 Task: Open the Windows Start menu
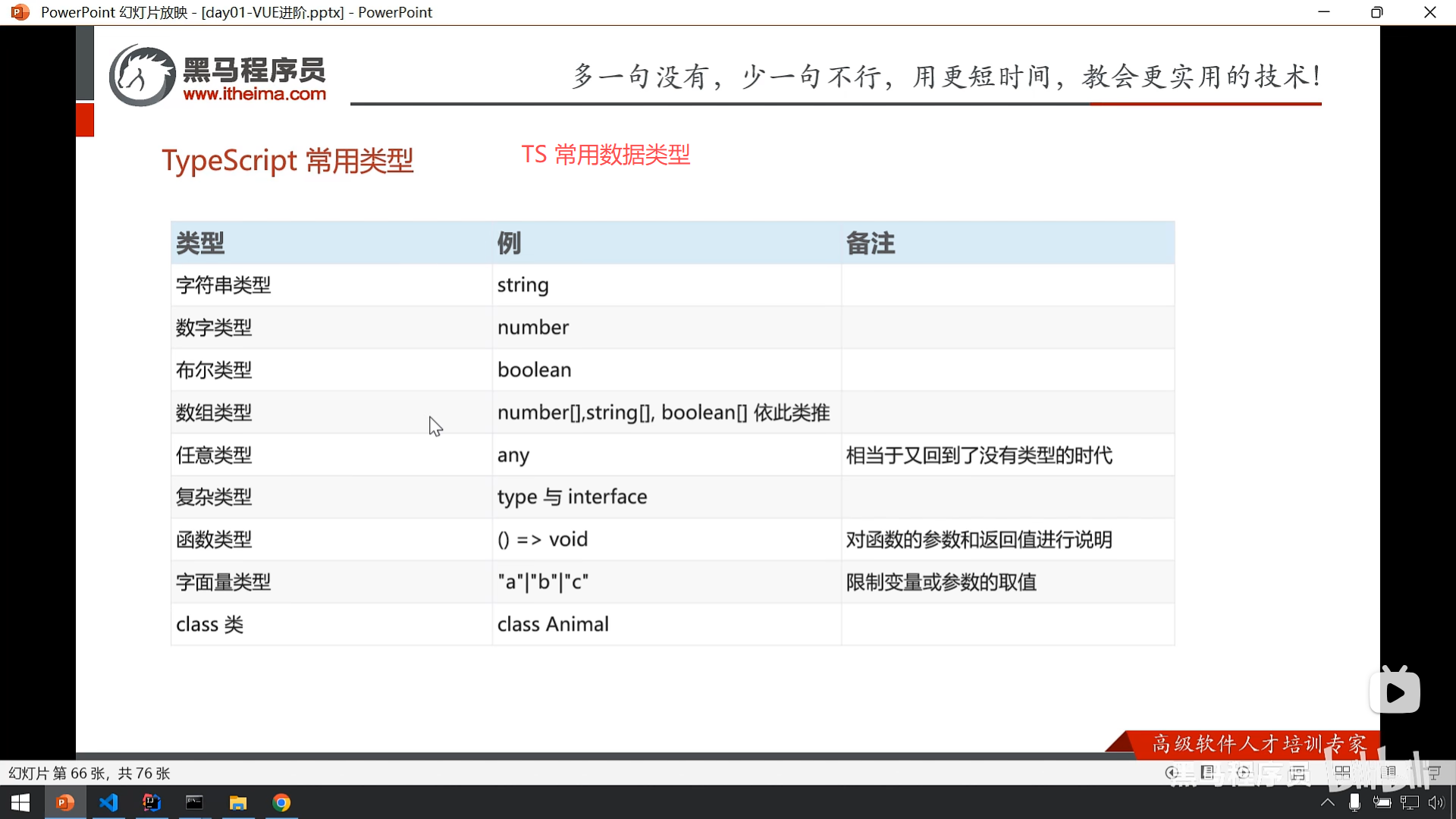[20, 802]
